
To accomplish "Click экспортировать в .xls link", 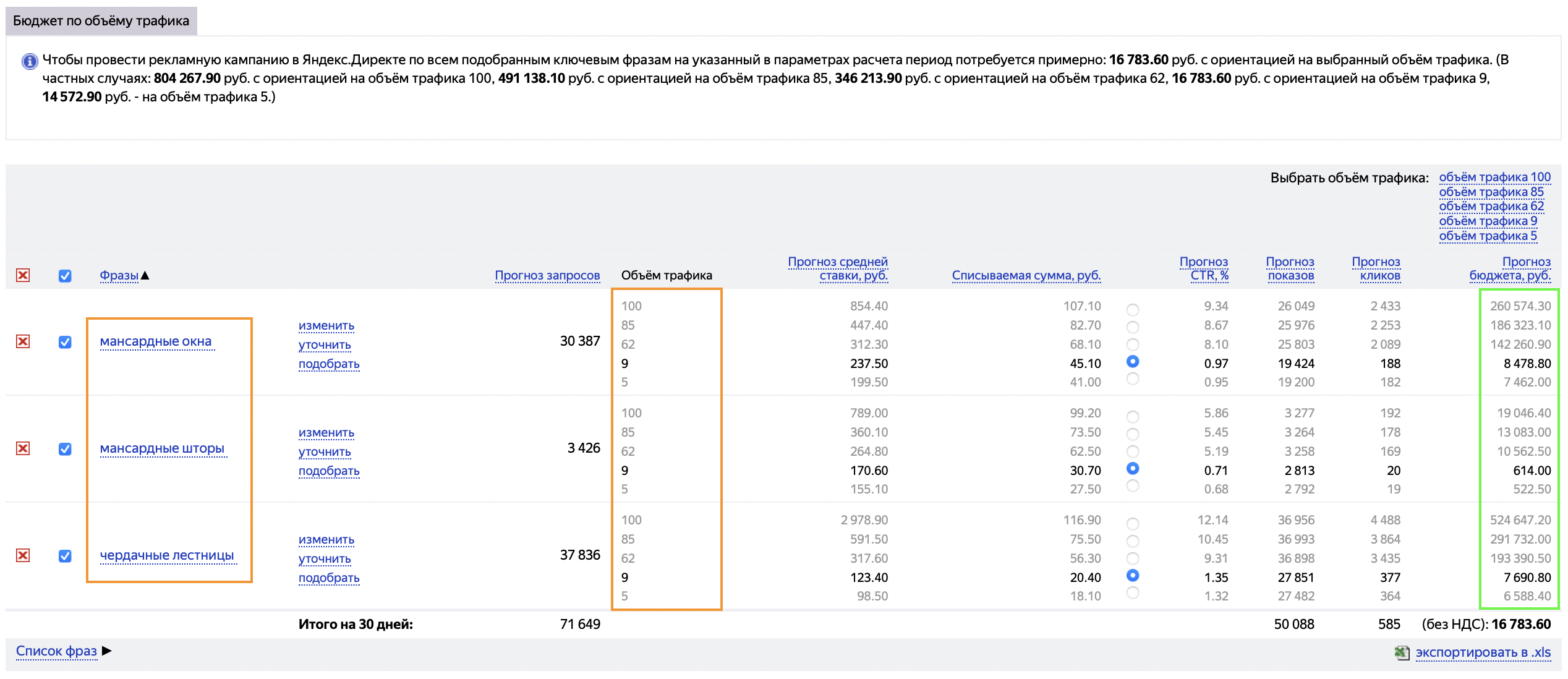I will 1483,652.
